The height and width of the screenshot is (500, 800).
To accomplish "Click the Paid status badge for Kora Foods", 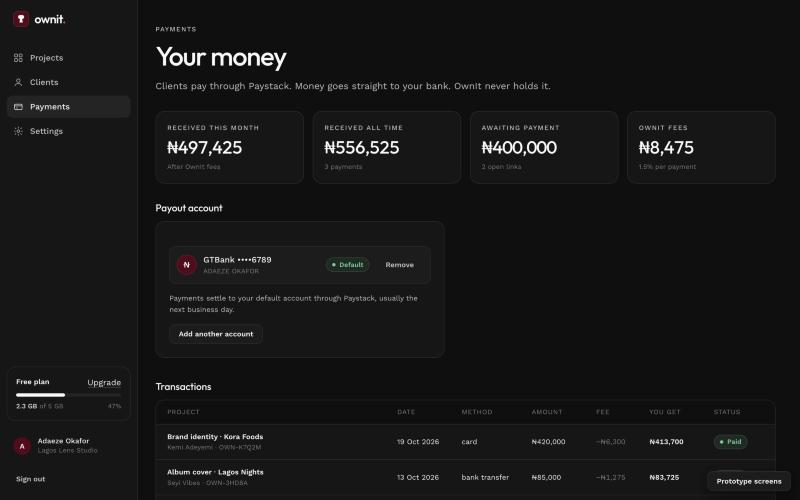I will coord(730,442).
